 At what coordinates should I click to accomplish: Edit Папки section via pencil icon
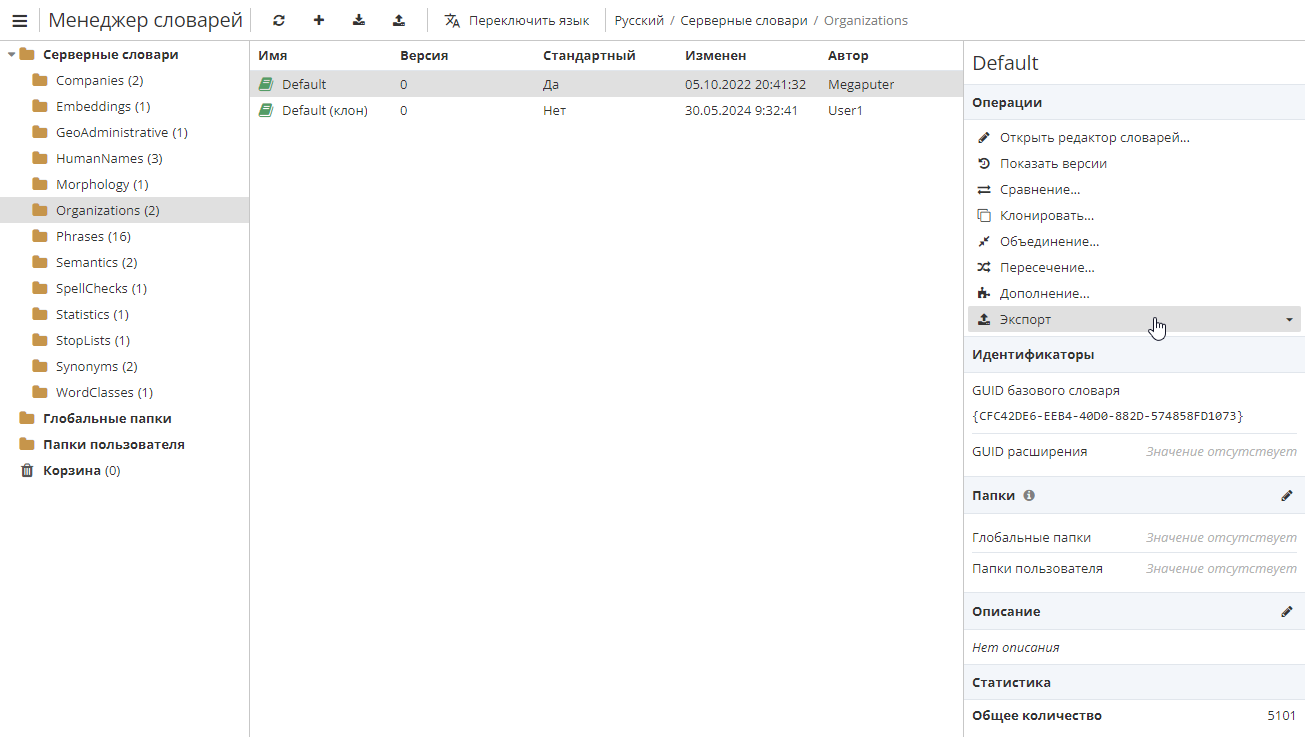click(x=1287, y=495)
